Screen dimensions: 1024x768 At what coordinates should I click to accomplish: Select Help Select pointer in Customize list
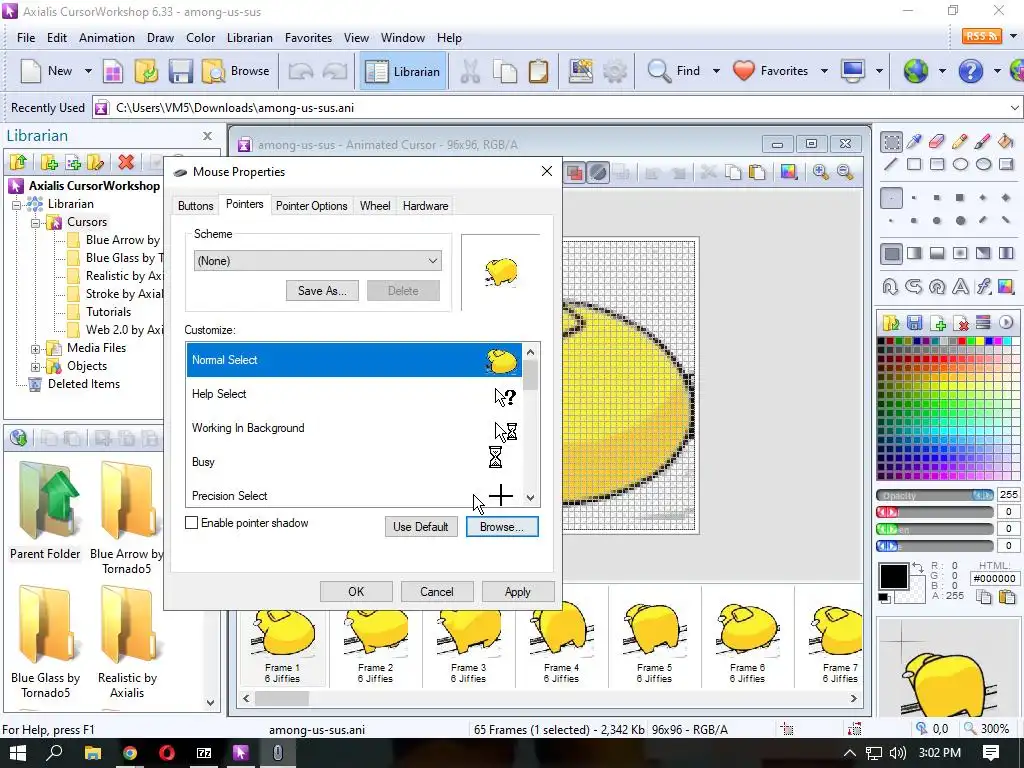click(x=354, y=394)
